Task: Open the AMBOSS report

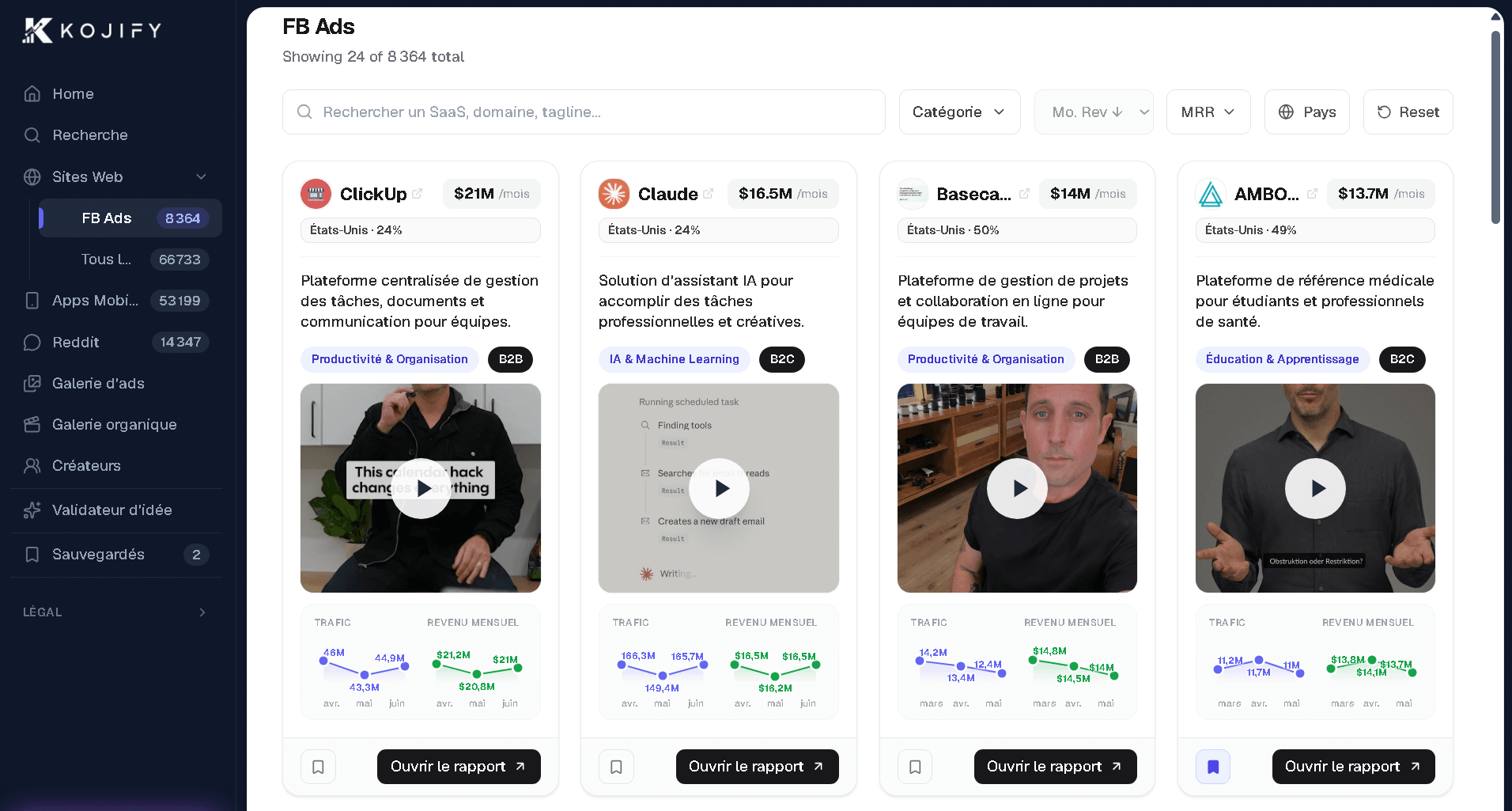Action: point(1353,767)
